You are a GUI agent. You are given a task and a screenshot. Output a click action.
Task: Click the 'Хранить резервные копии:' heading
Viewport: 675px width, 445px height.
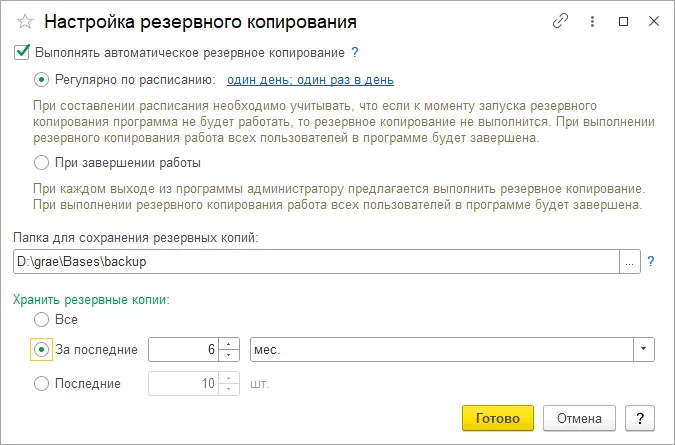click(x=91, y=300)
